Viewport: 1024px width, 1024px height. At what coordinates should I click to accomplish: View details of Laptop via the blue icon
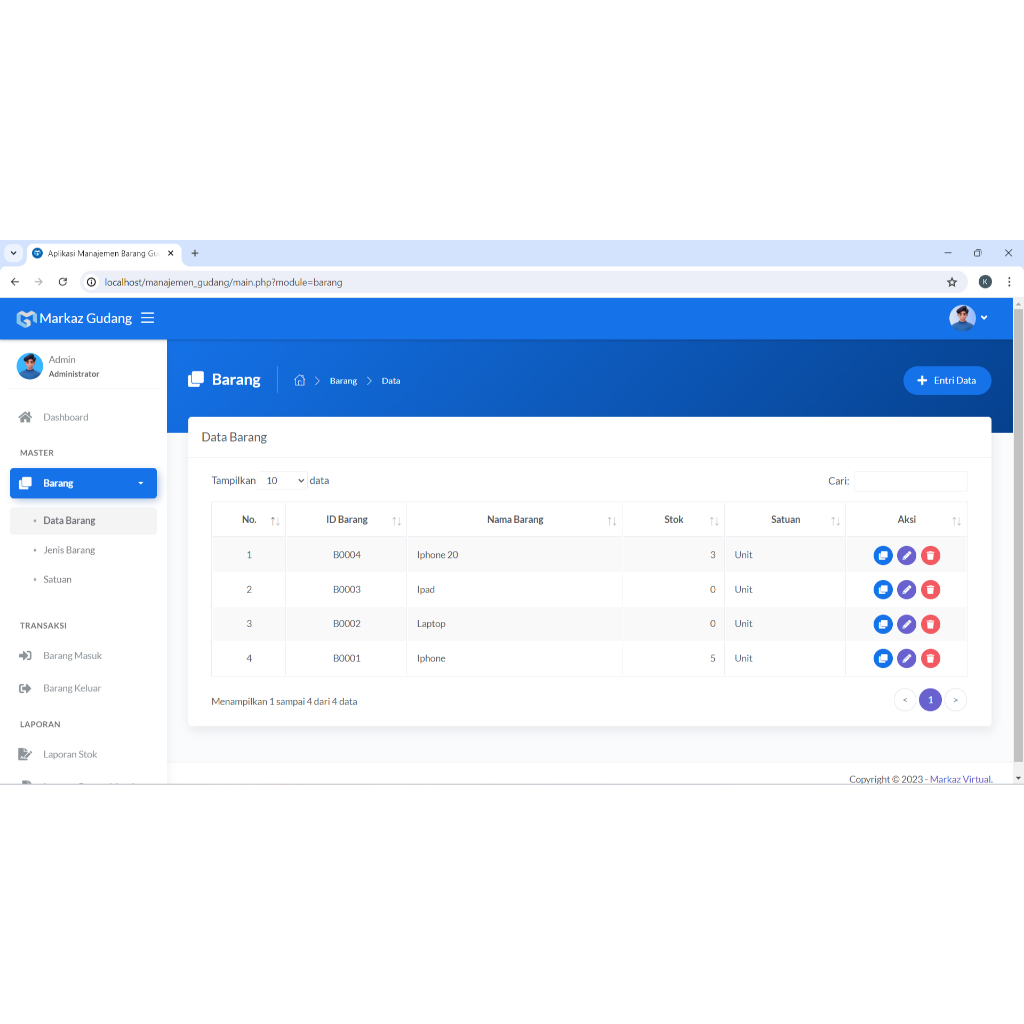tap(883, 623)
